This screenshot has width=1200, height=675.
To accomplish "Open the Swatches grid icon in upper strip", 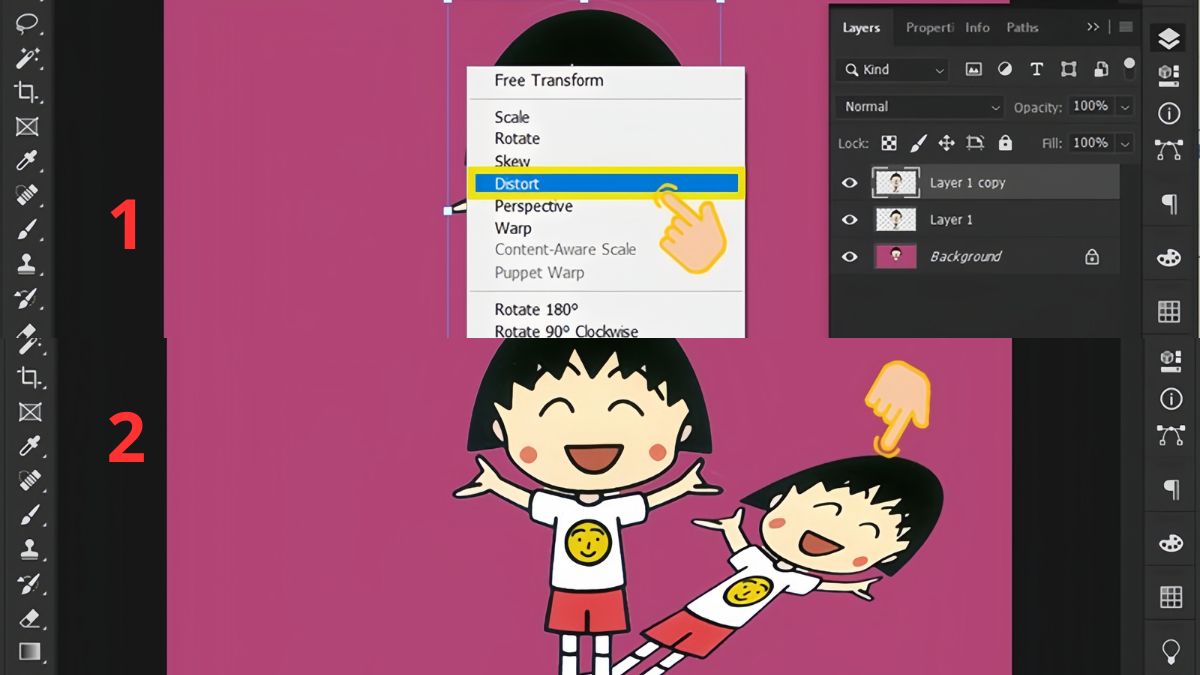I will tap(1169, 311).
